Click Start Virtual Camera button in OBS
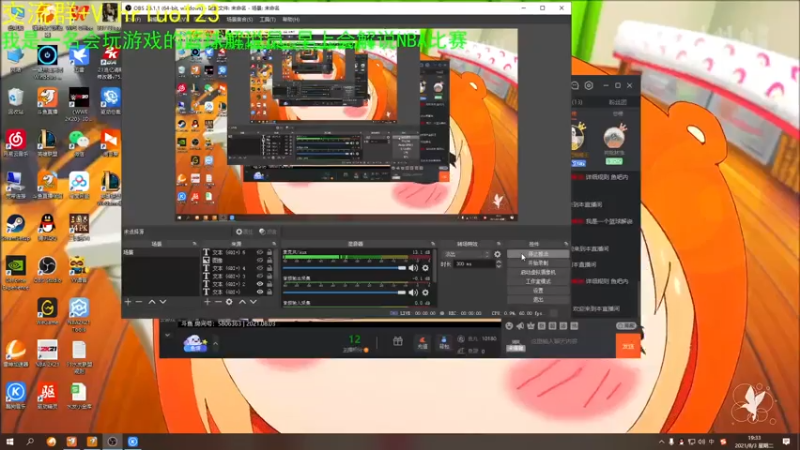Screen dimensions: 800x450 click(538, 272)
